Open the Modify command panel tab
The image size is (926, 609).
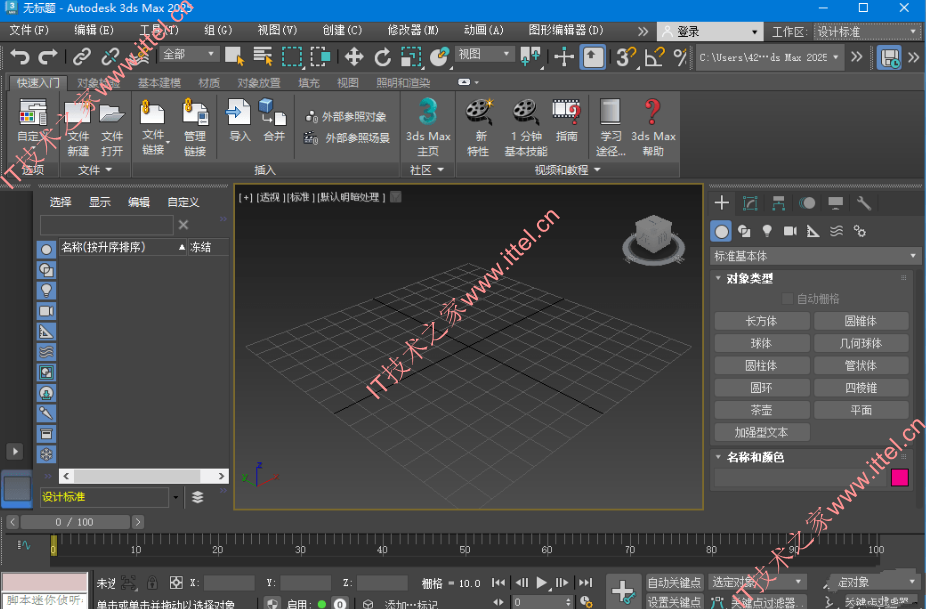tap(750, 203)
